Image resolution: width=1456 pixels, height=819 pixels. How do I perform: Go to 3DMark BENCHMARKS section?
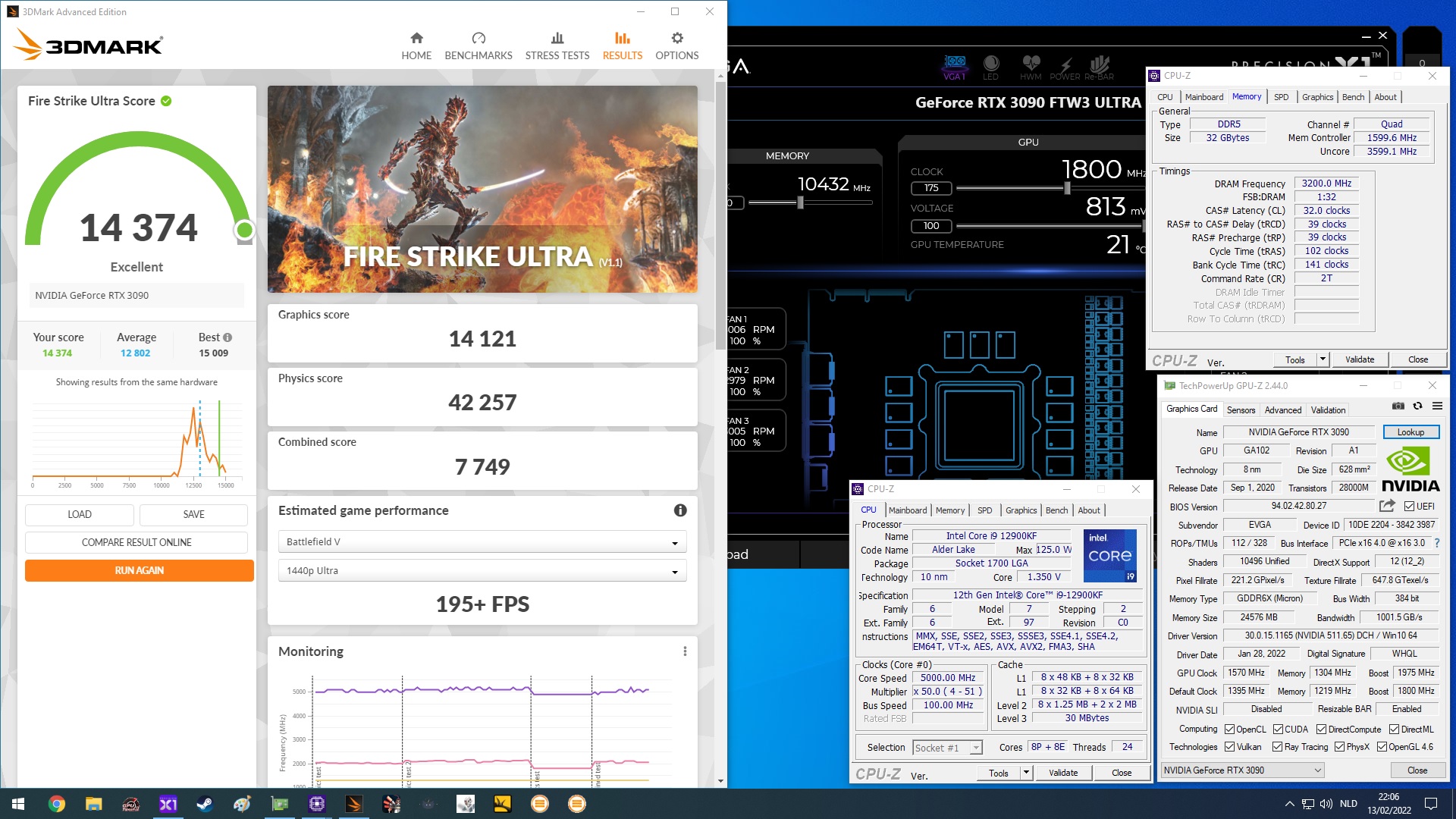click(479, 46)
